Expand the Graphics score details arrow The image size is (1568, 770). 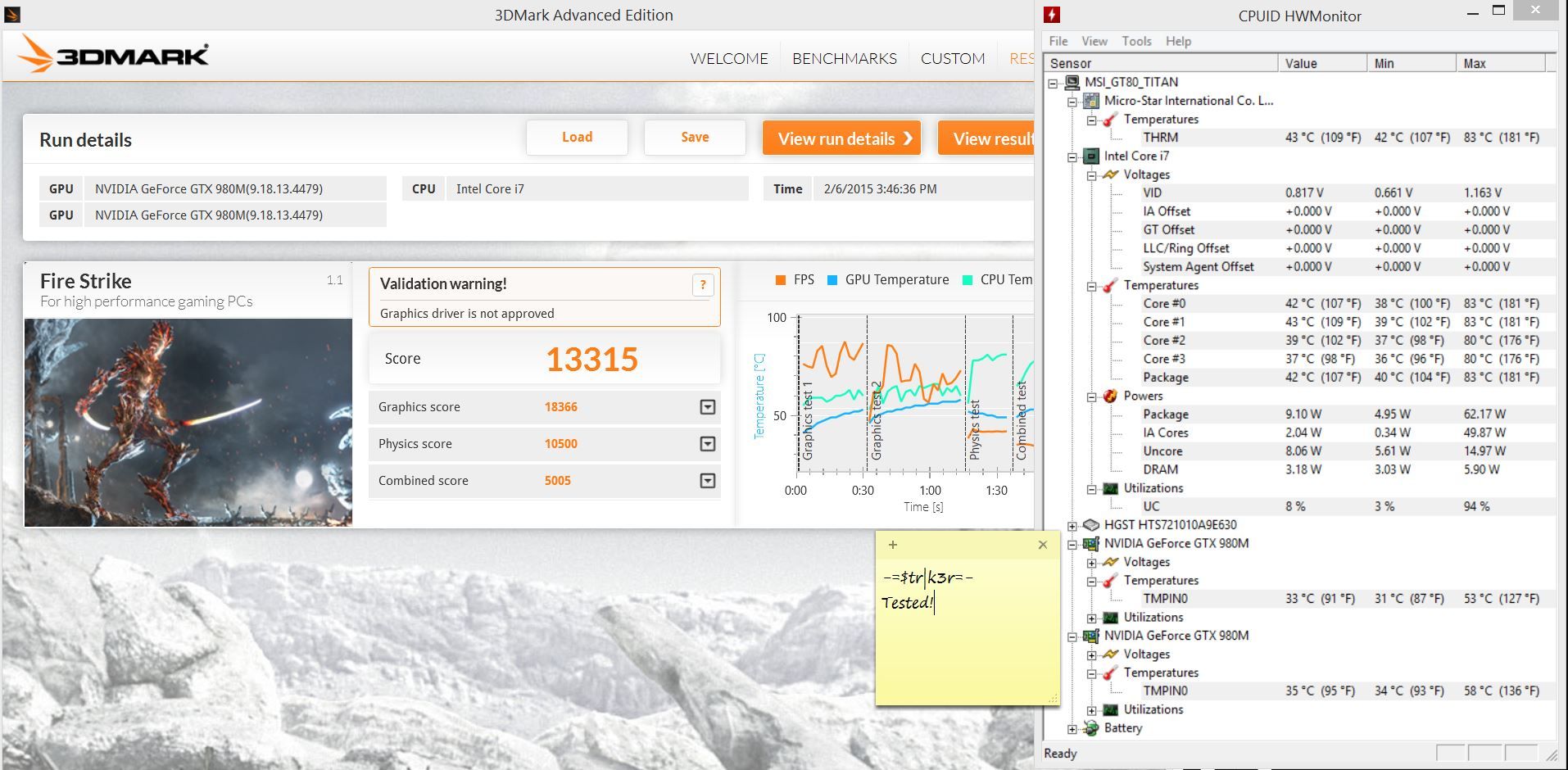coord(708,407)
